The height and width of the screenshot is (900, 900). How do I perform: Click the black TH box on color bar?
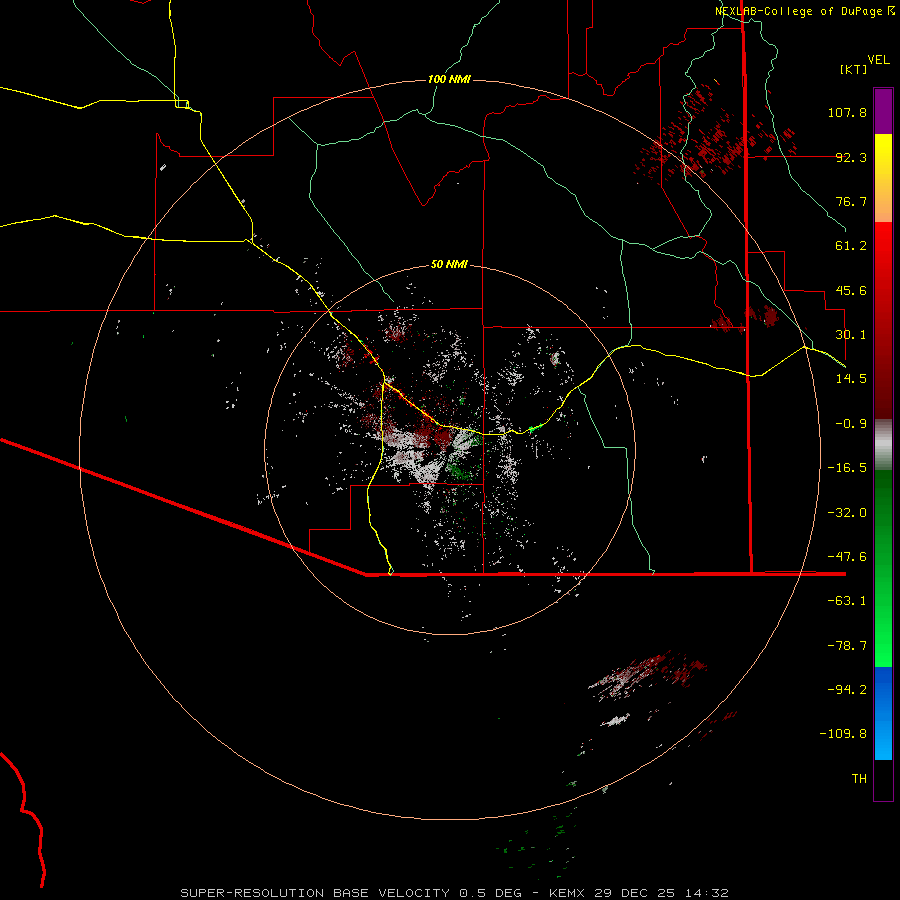[x=883, y=781]
